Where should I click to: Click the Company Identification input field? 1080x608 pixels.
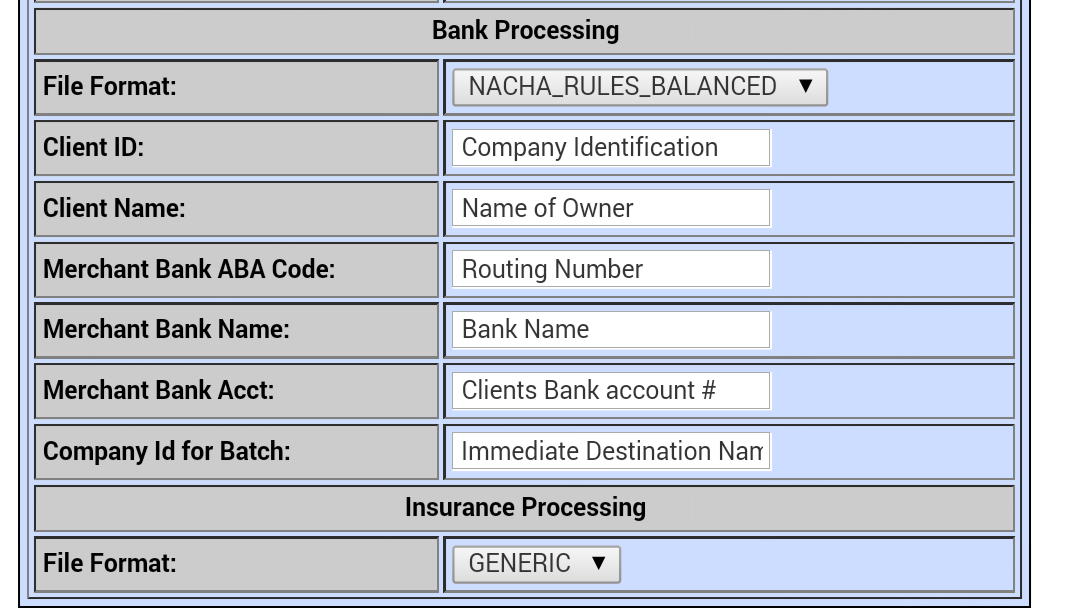pos(609,147)
